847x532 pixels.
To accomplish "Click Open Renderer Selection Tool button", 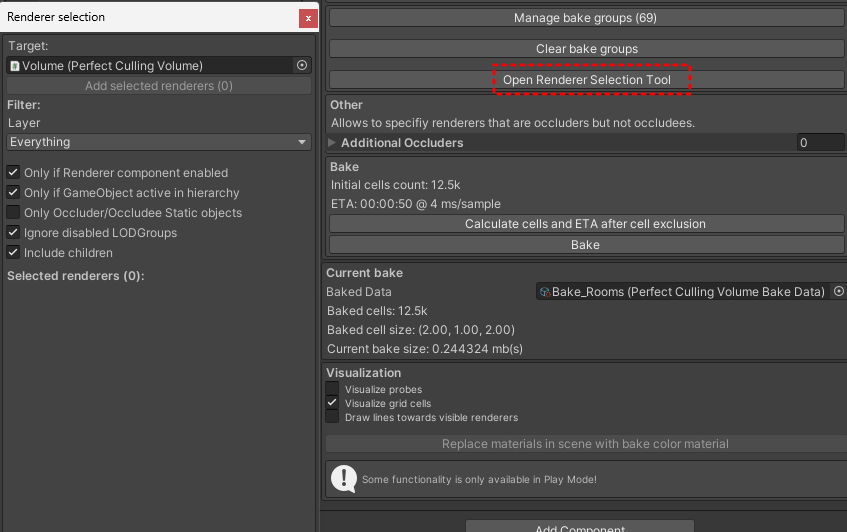I will tap(586, 79).
